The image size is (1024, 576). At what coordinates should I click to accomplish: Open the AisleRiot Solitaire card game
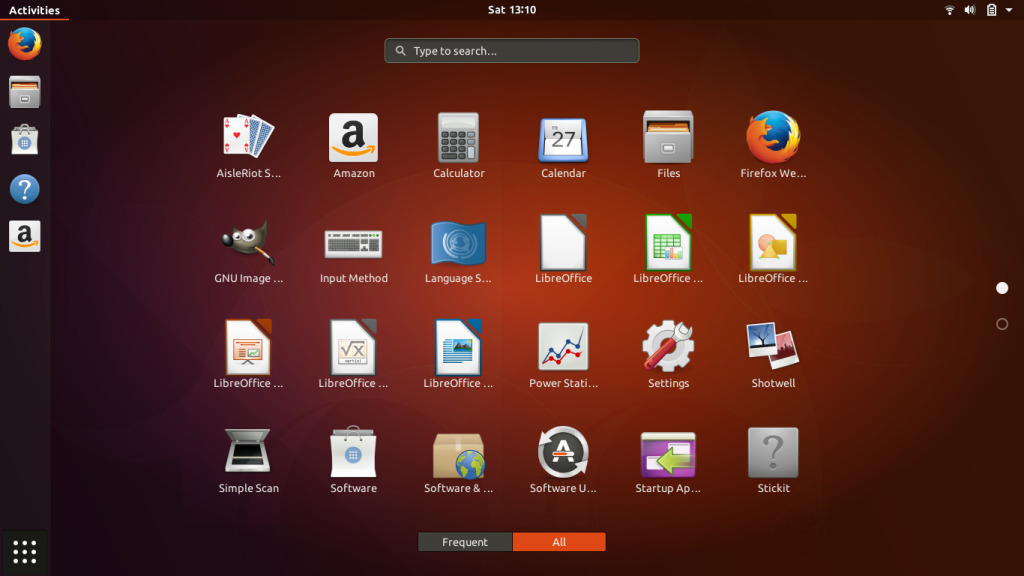tap(249, 138)
